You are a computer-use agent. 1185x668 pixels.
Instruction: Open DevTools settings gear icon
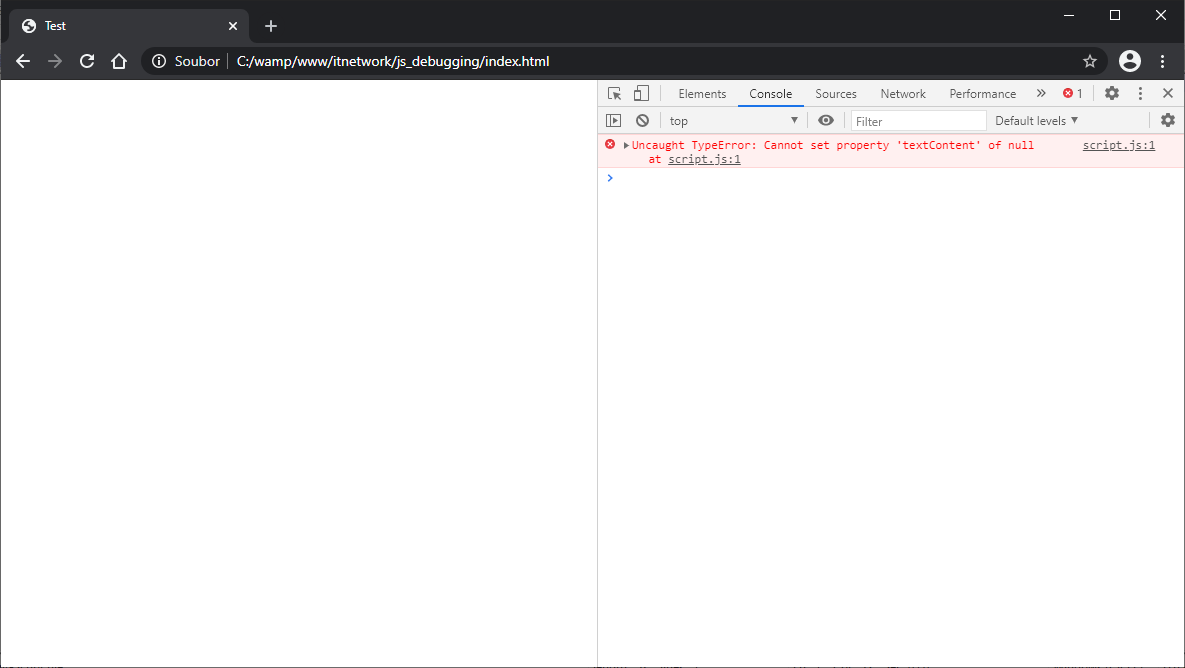coord(1112,93)
